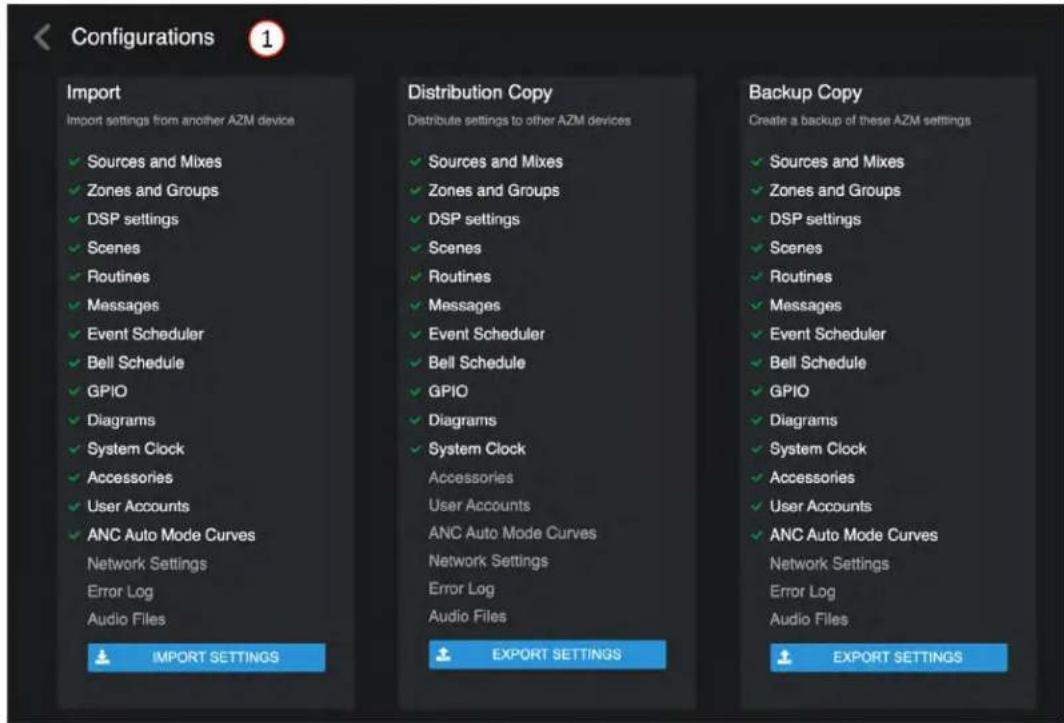1064x723 pixels.
Task: Enable Accessories in Distribution Copy
Action: tap(471, 477)
